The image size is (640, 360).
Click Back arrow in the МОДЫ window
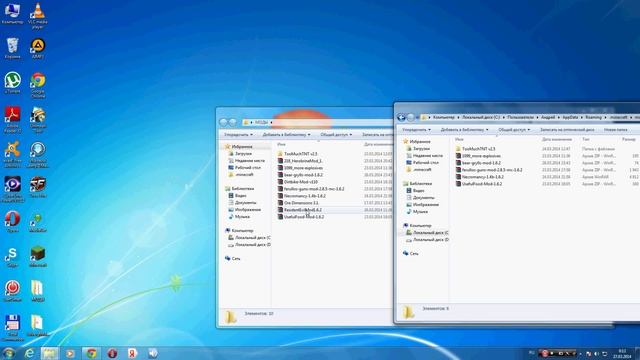coord(223,122)
